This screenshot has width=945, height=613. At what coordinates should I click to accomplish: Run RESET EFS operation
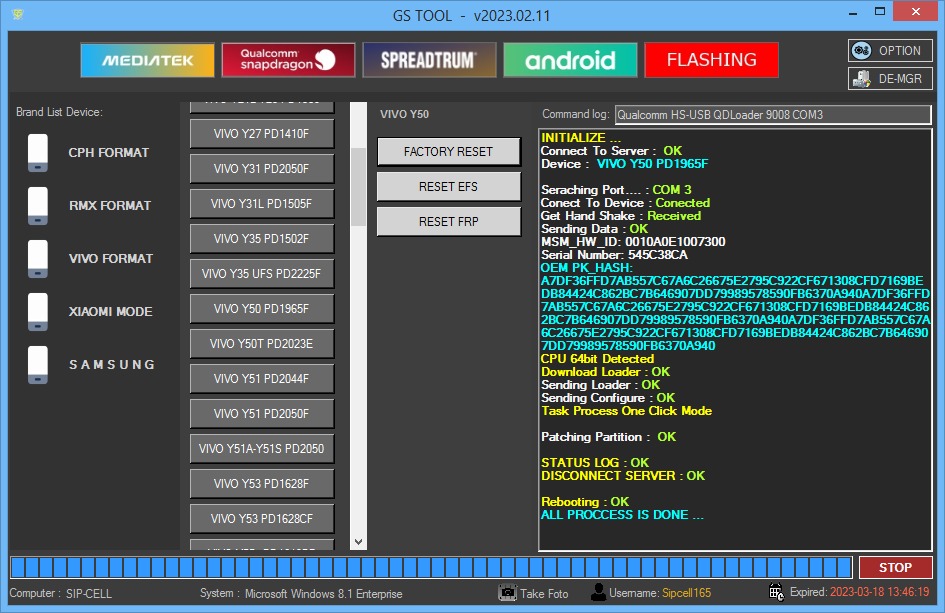point(449,187)
